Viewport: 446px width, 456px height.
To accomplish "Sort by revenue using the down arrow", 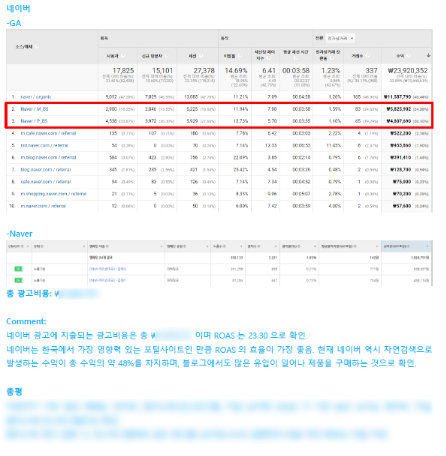I will coord(428,55).
